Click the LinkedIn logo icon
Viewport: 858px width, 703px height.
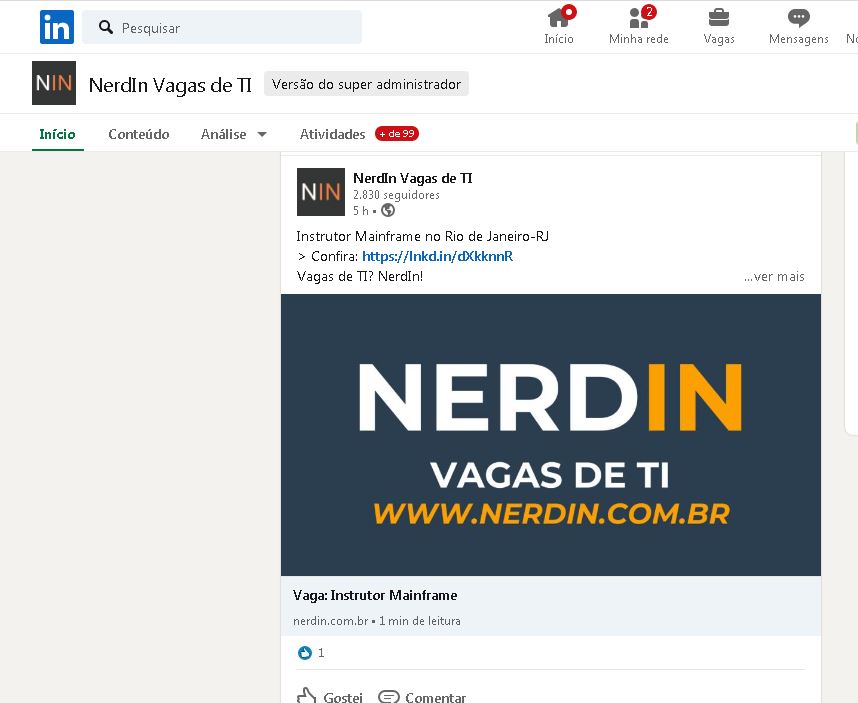pos(57,27)
